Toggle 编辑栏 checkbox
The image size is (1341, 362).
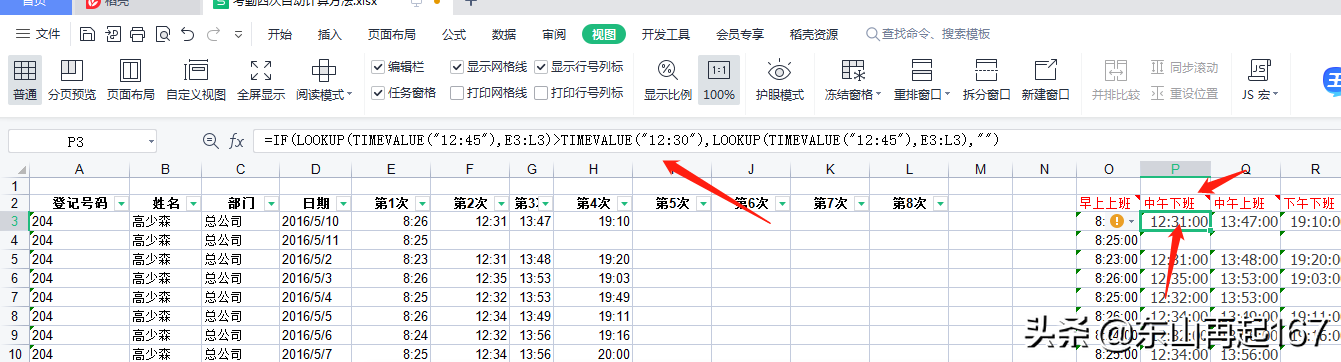(378, 68)
